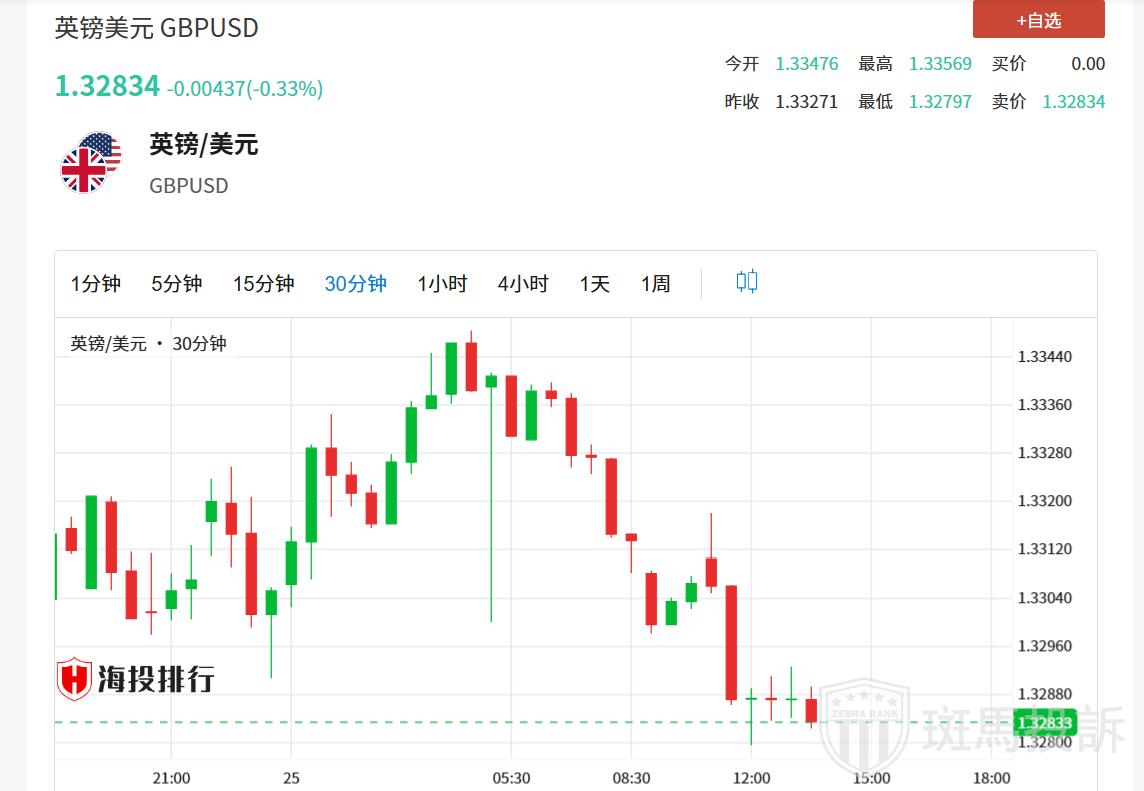Click the 05:30 time axis marker
This screenshot has height=791, width=1144.
[x=511, y=778]
